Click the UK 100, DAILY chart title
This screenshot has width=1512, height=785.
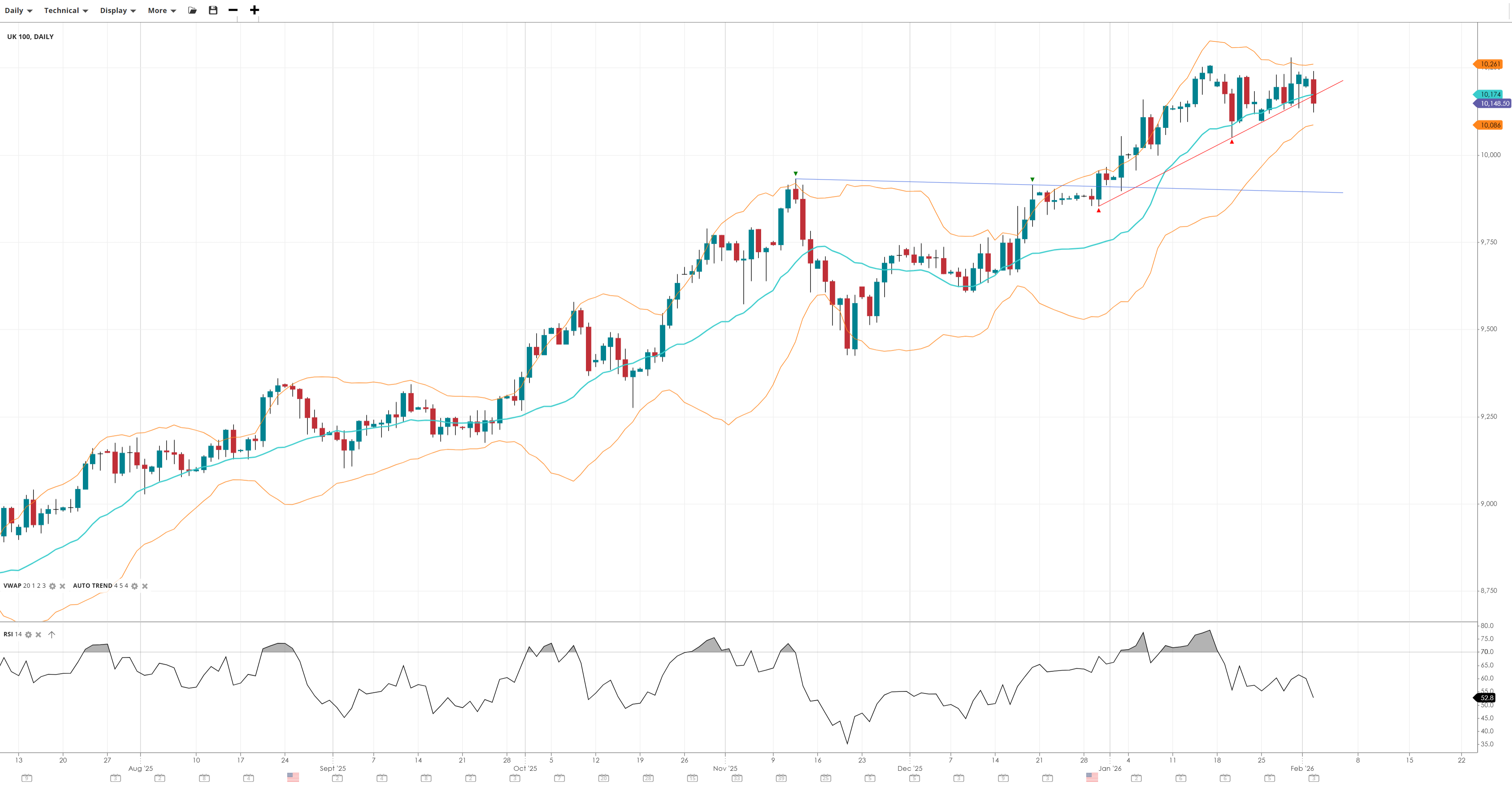[30, 36]
